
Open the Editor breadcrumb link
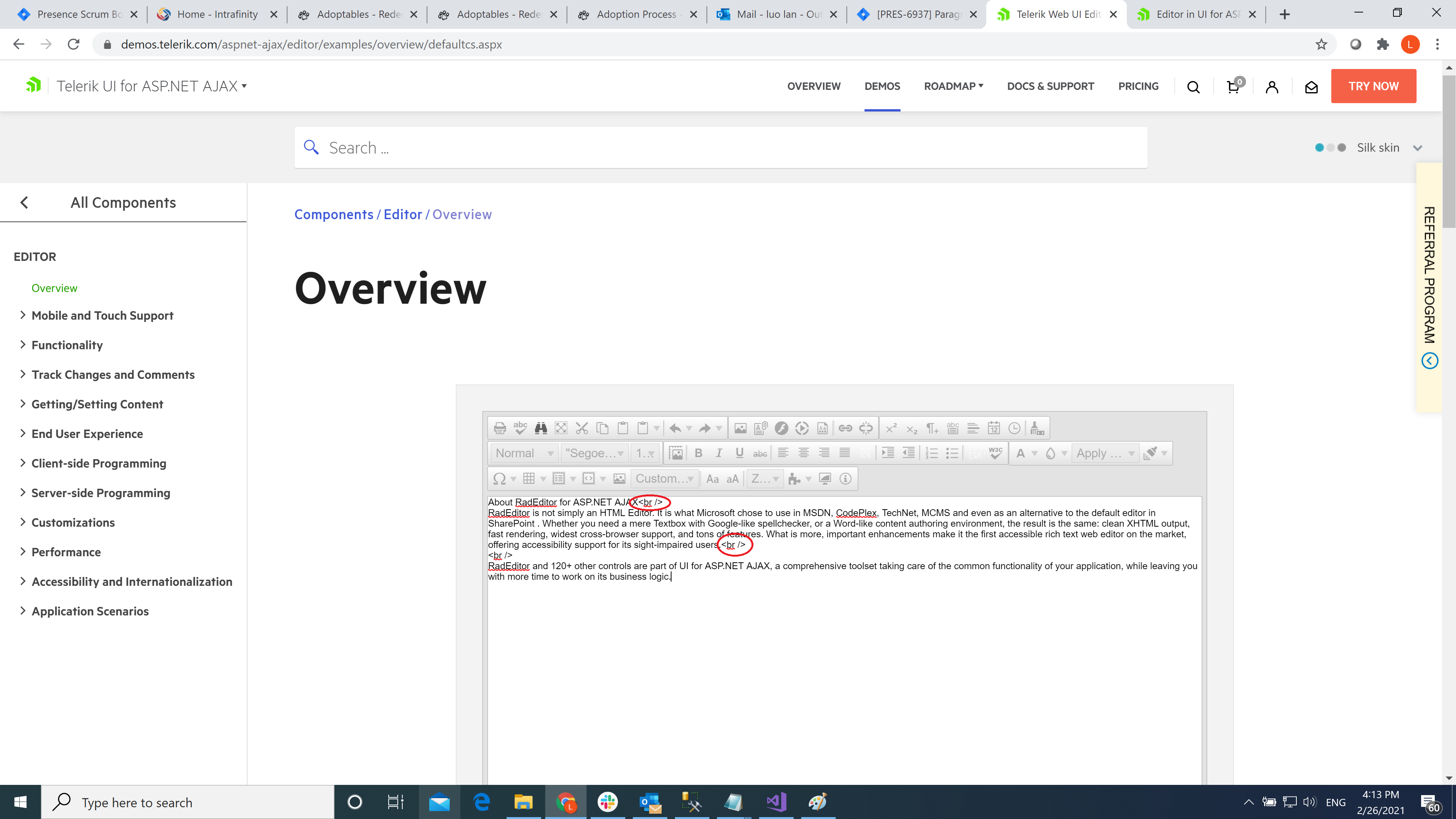(x=402, y=214)
